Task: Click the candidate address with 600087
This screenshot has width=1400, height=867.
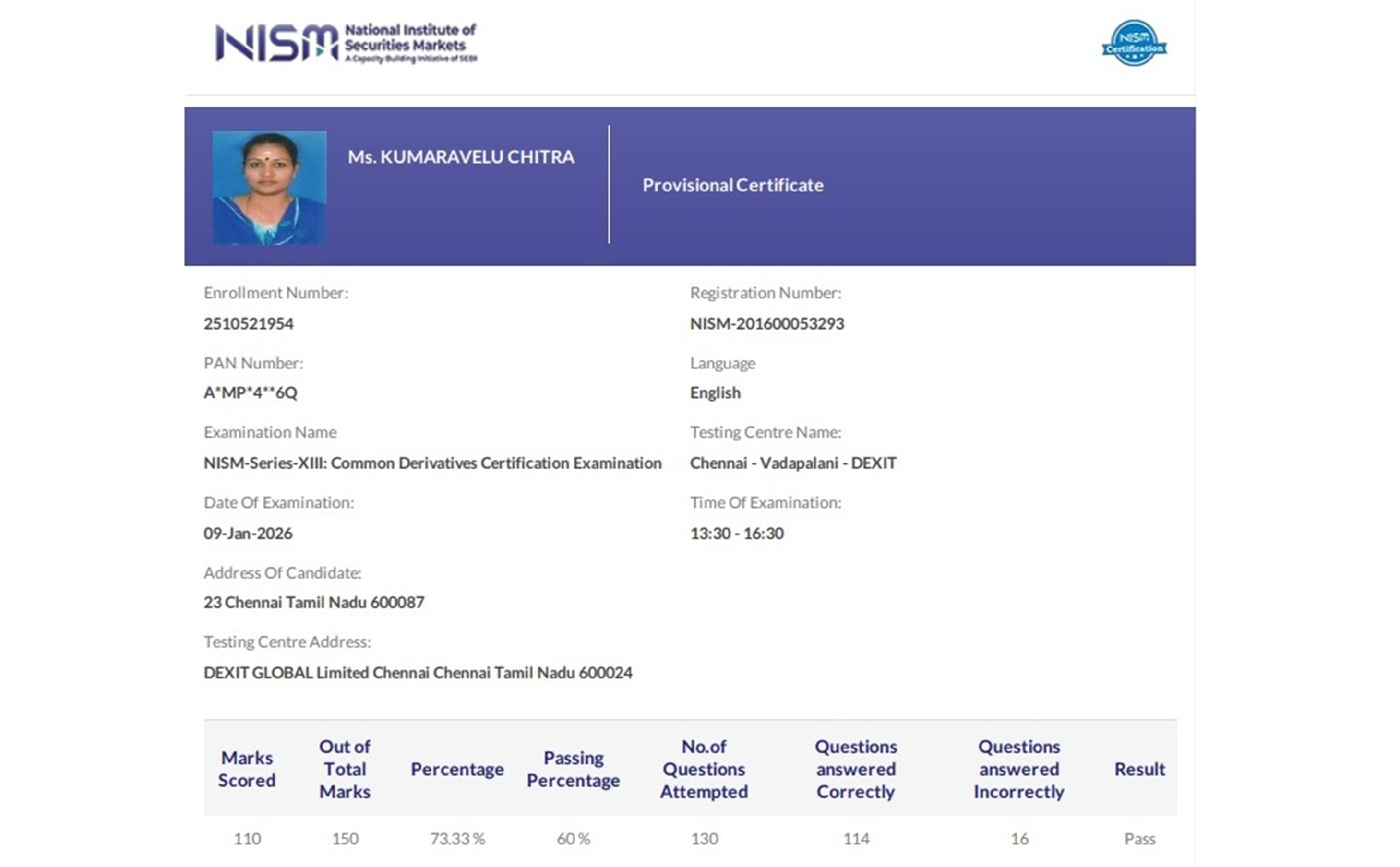Action: click(314, 603)
